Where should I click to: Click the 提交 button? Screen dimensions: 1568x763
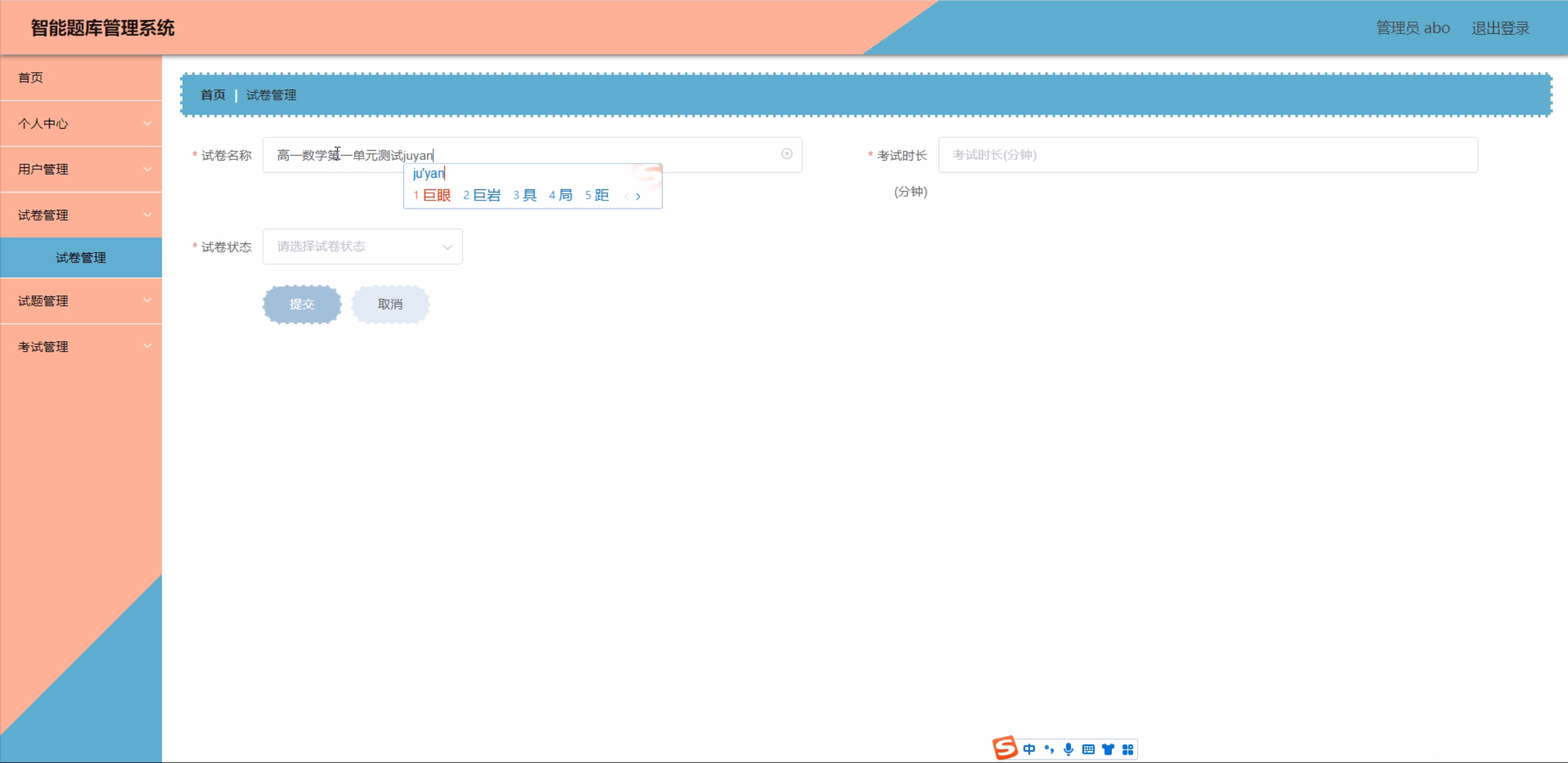(302, 304)
